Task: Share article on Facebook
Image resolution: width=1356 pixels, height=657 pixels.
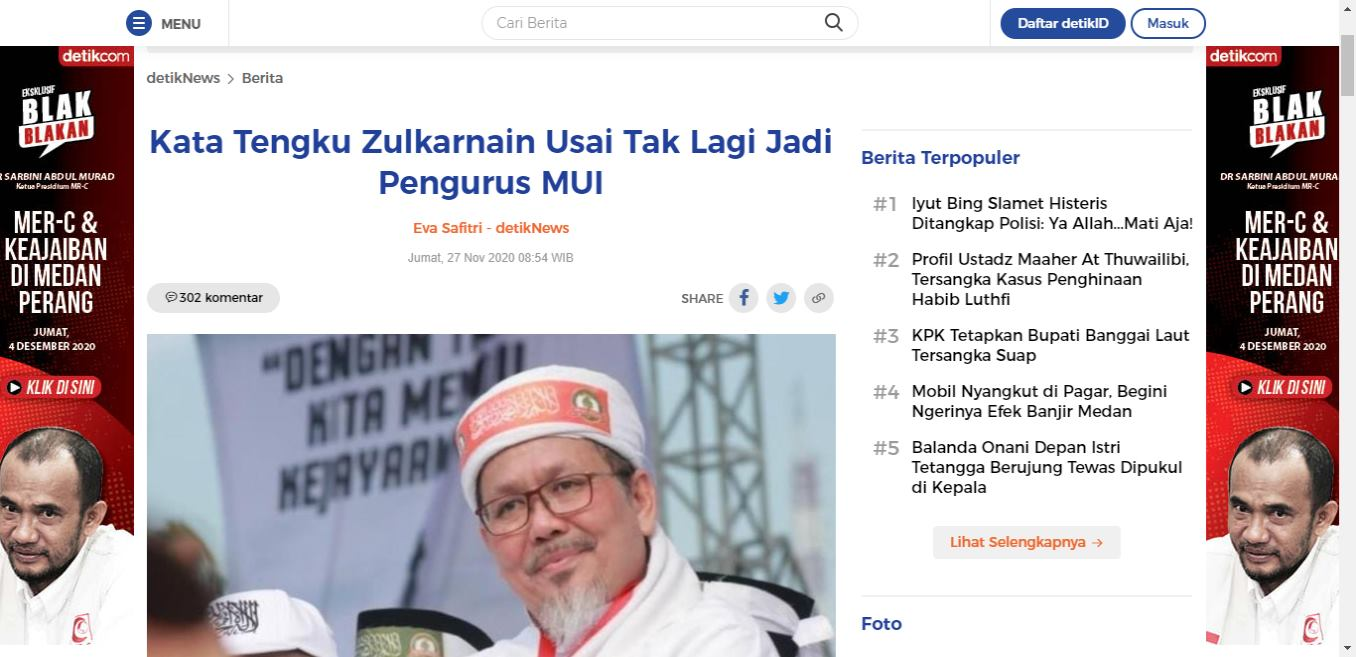Action: tap(743, 298)
